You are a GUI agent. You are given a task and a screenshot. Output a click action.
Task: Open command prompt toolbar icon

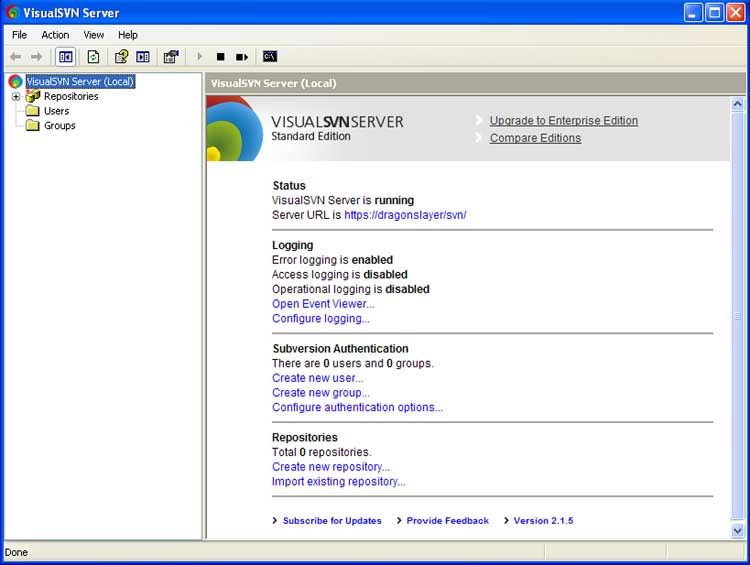[x=270, y=56]
